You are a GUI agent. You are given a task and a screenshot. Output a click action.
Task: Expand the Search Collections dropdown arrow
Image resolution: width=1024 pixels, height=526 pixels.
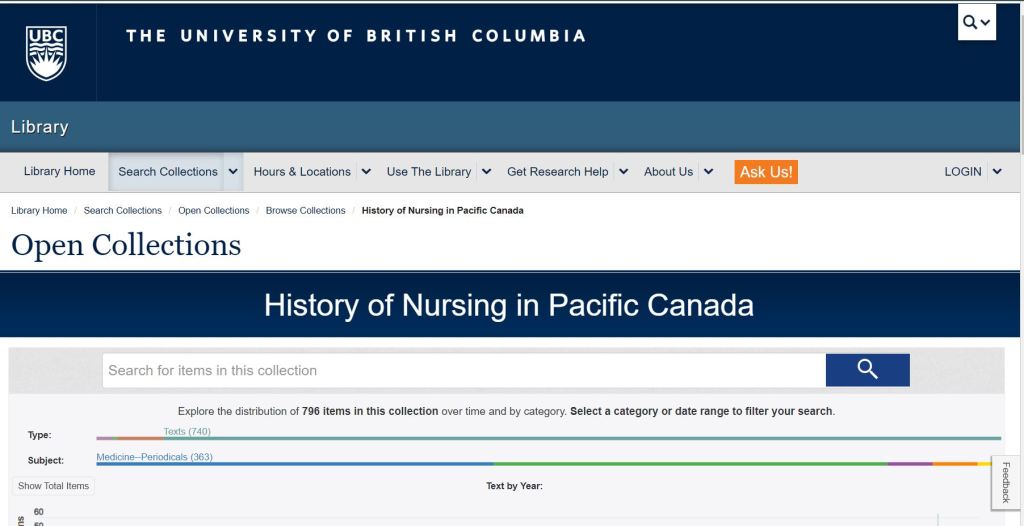pyautogui.click(x=233, y=172)
